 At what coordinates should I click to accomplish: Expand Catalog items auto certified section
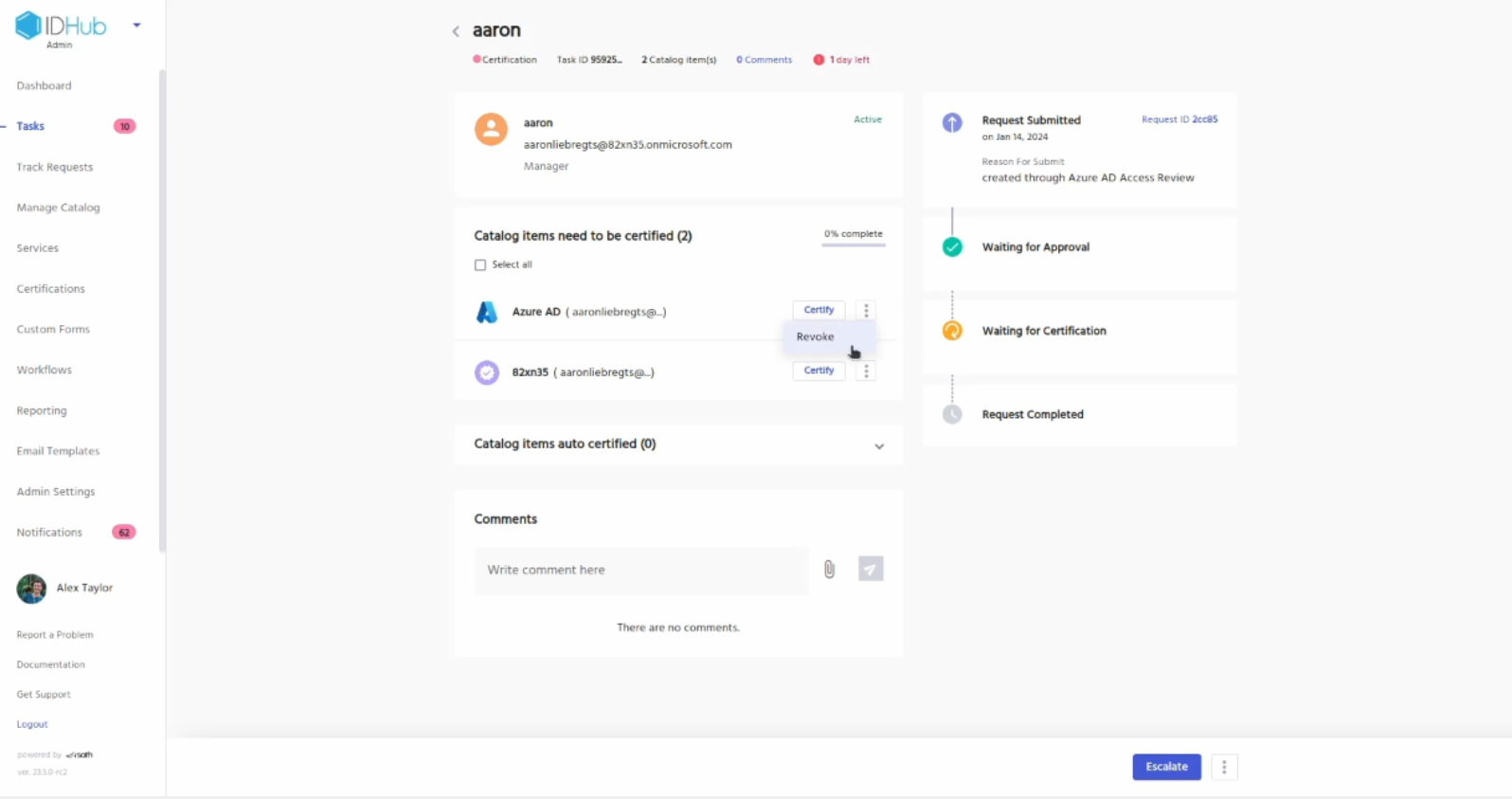click(x=879, y=446)
